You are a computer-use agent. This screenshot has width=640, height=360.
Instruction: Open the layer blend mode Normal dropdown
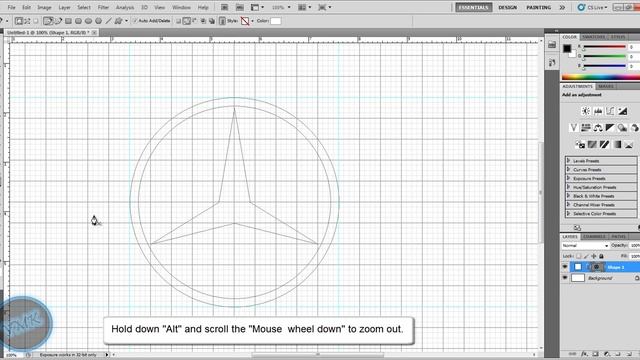(x=585, y=246)
